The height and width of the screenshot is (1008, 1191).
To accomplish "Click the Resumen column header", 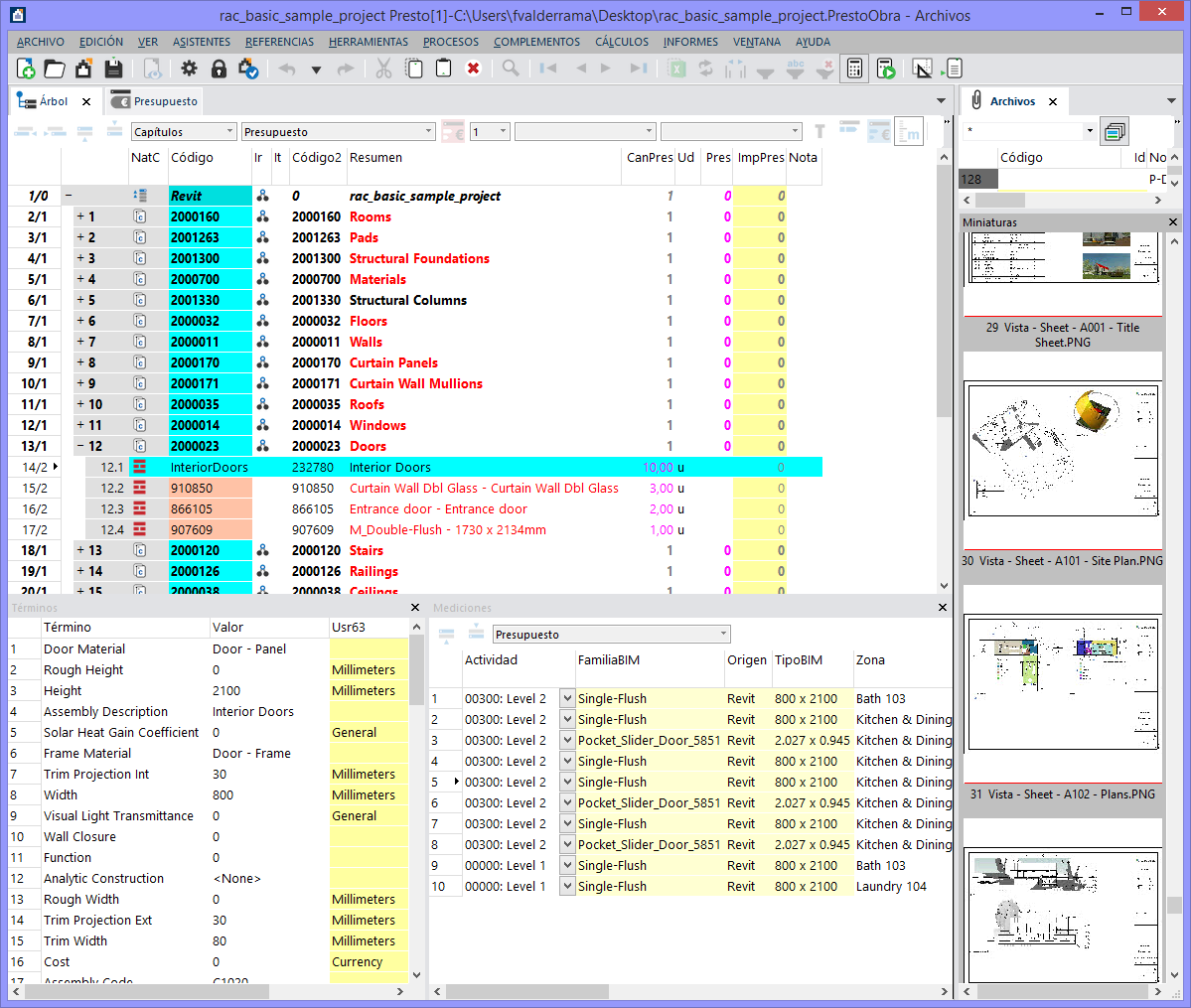I will pos(375,158).
